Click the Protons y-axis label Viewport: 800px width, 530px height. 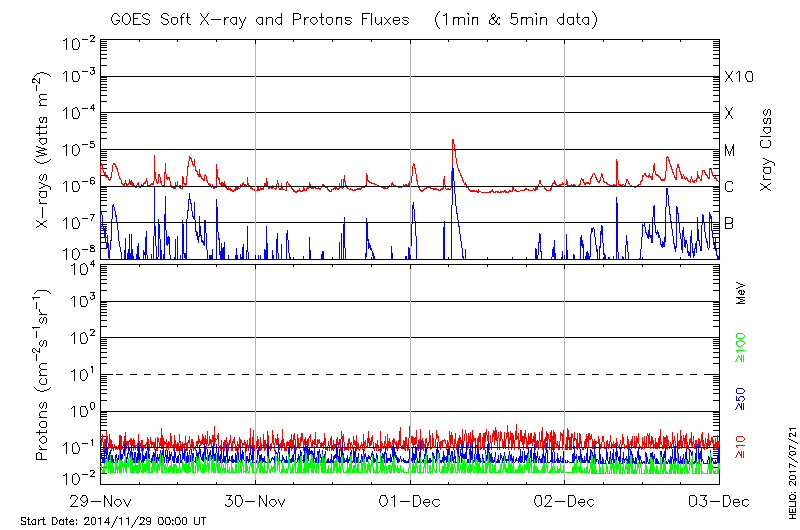coord(43,374)
